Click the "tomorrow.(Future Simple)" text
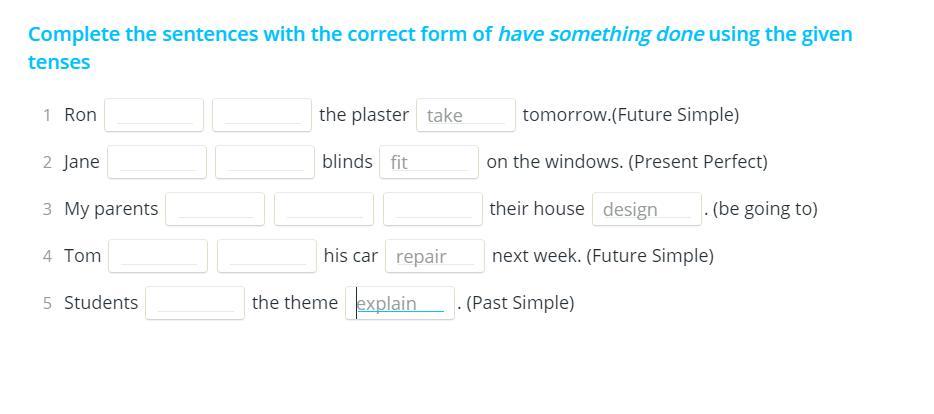This screenshot has width=934, height=414. 630,114
